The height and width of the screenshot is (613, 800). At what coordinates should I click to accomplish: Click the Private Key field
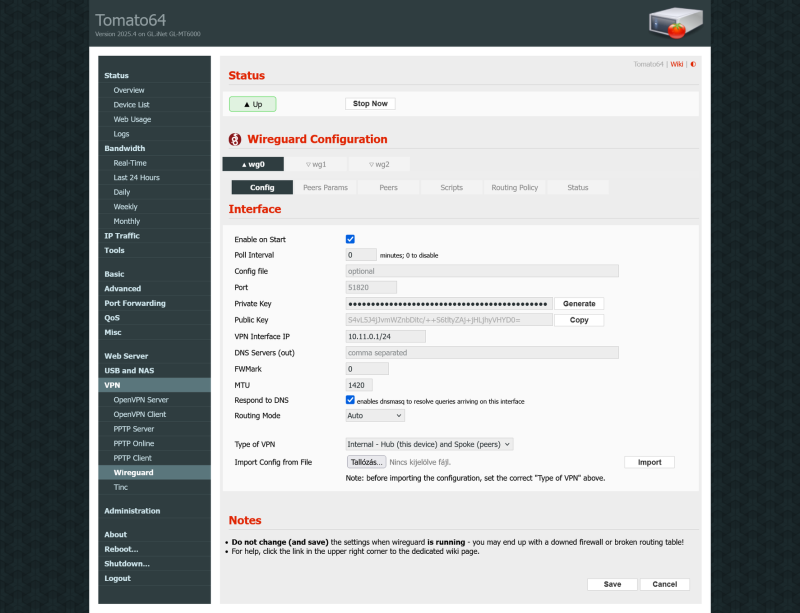449,304
